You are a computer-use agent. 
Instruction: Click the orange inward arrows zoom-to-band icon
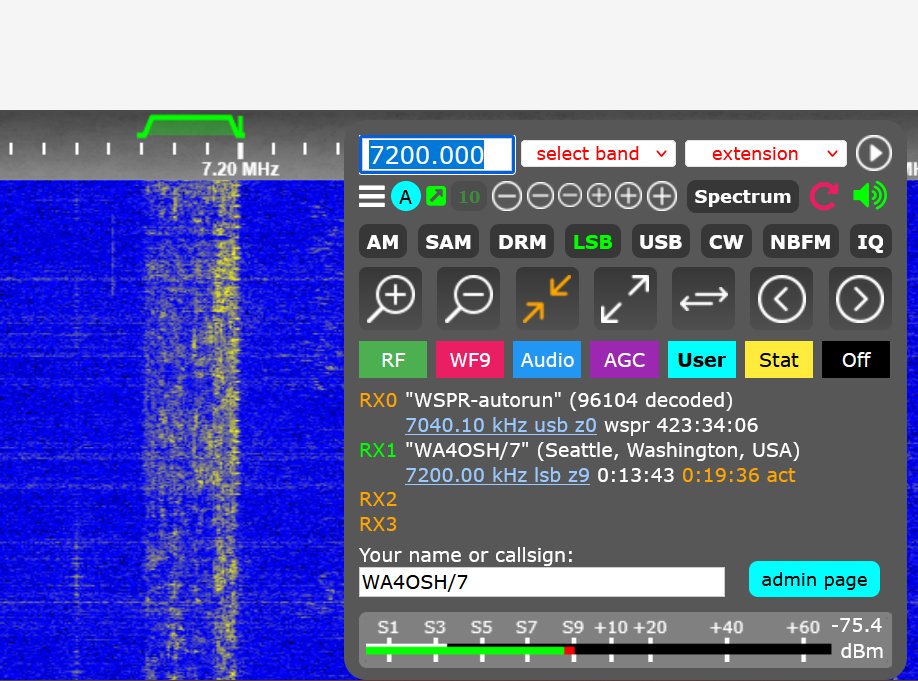tap(547, 299)
